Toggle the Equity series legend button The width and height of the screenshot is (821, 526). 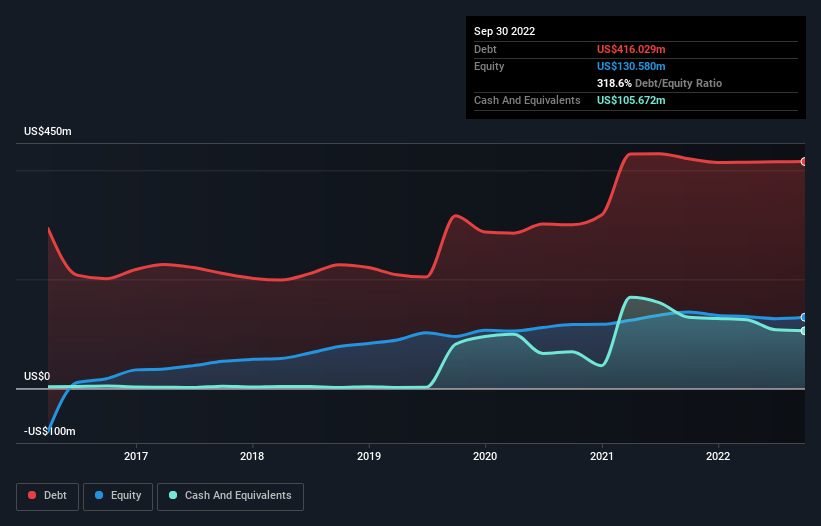[x=118, y=496]
